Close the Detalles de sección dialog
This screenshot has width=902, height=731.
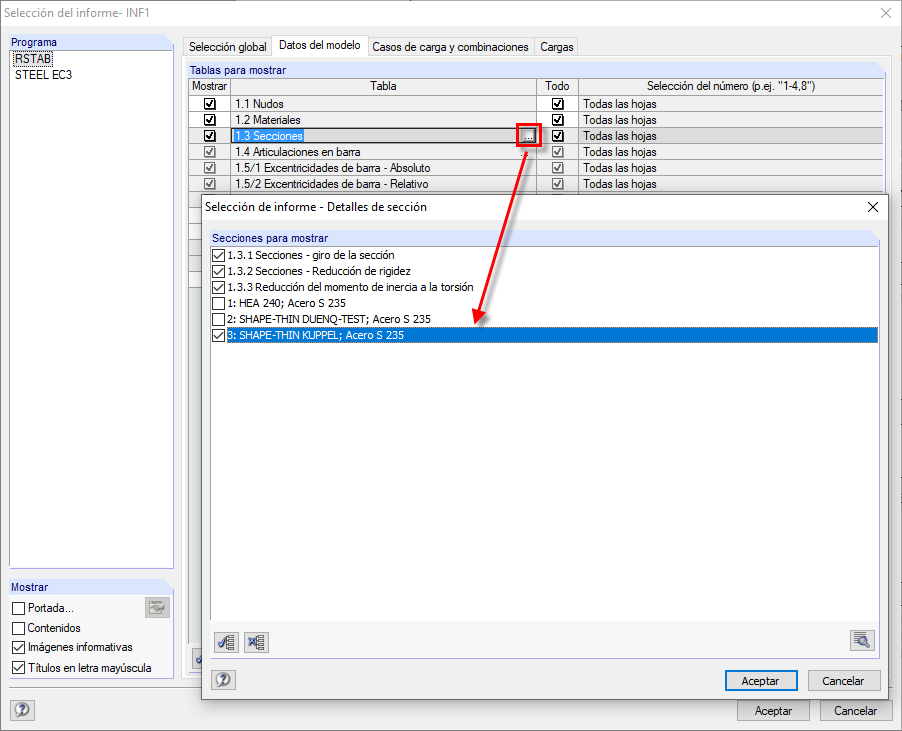click(x=873, y=207)
